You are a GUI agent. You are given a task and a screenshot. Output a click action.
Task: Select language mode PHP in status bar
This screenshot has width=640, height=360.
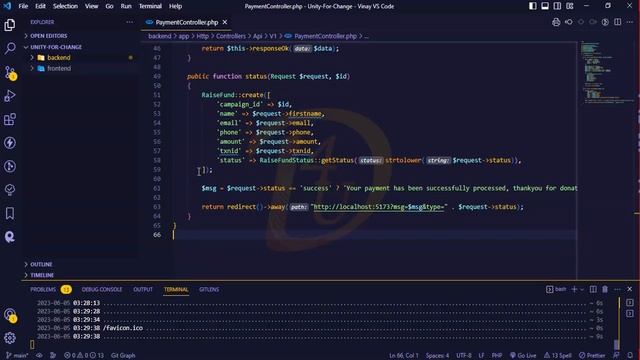(x=497, y=356)
